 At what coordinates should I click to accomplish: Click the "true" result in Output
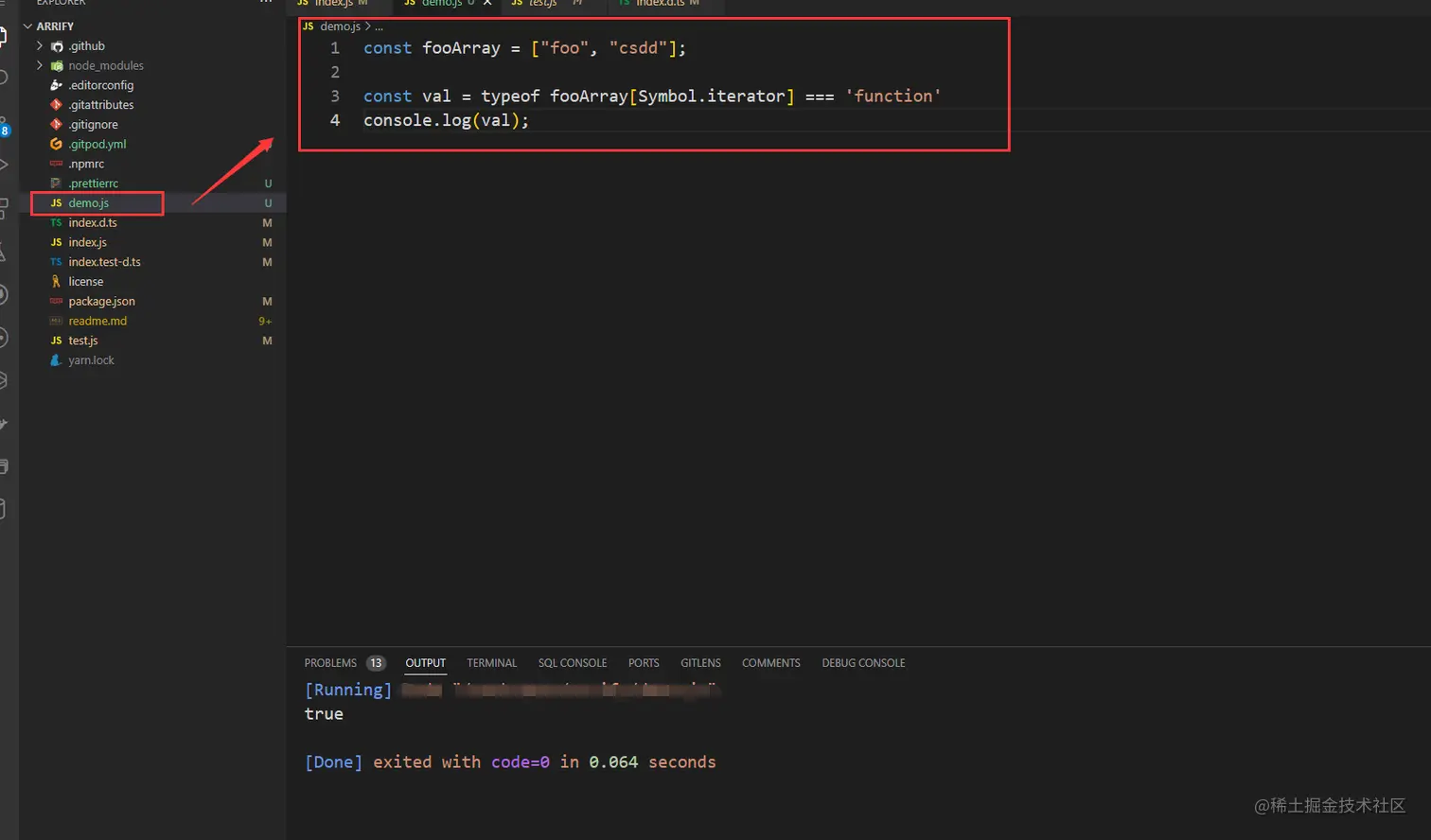point(324,714)
